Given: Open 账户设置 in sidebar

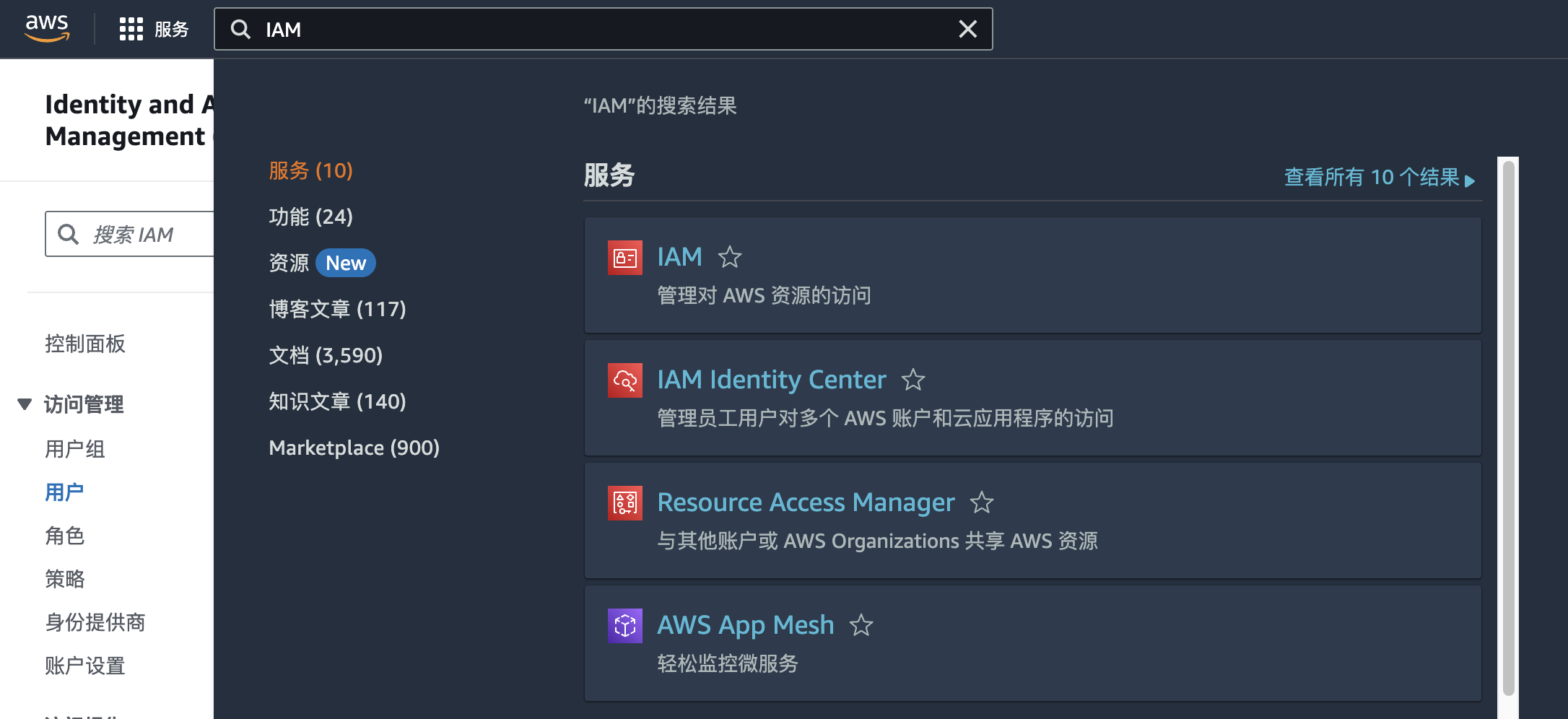Looking at the screenshot, I should 85,666.
